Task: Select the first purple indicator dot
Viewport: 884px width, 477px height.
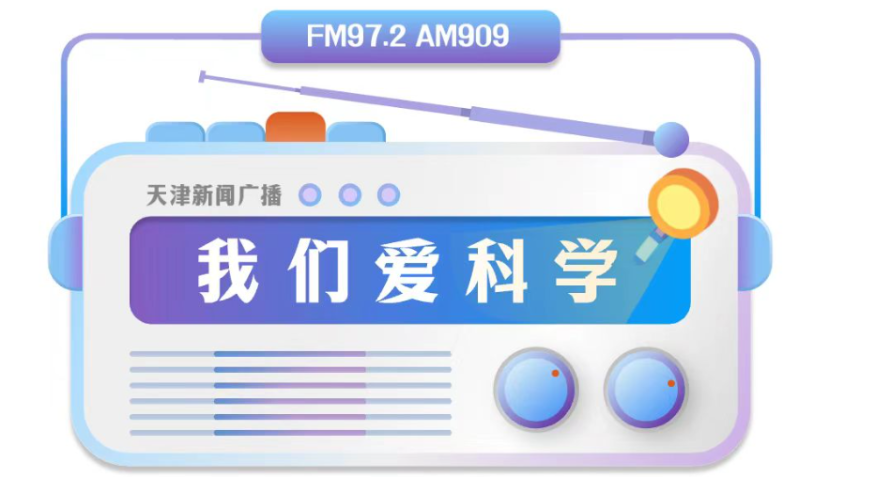Action: click(x=310, y=195)
